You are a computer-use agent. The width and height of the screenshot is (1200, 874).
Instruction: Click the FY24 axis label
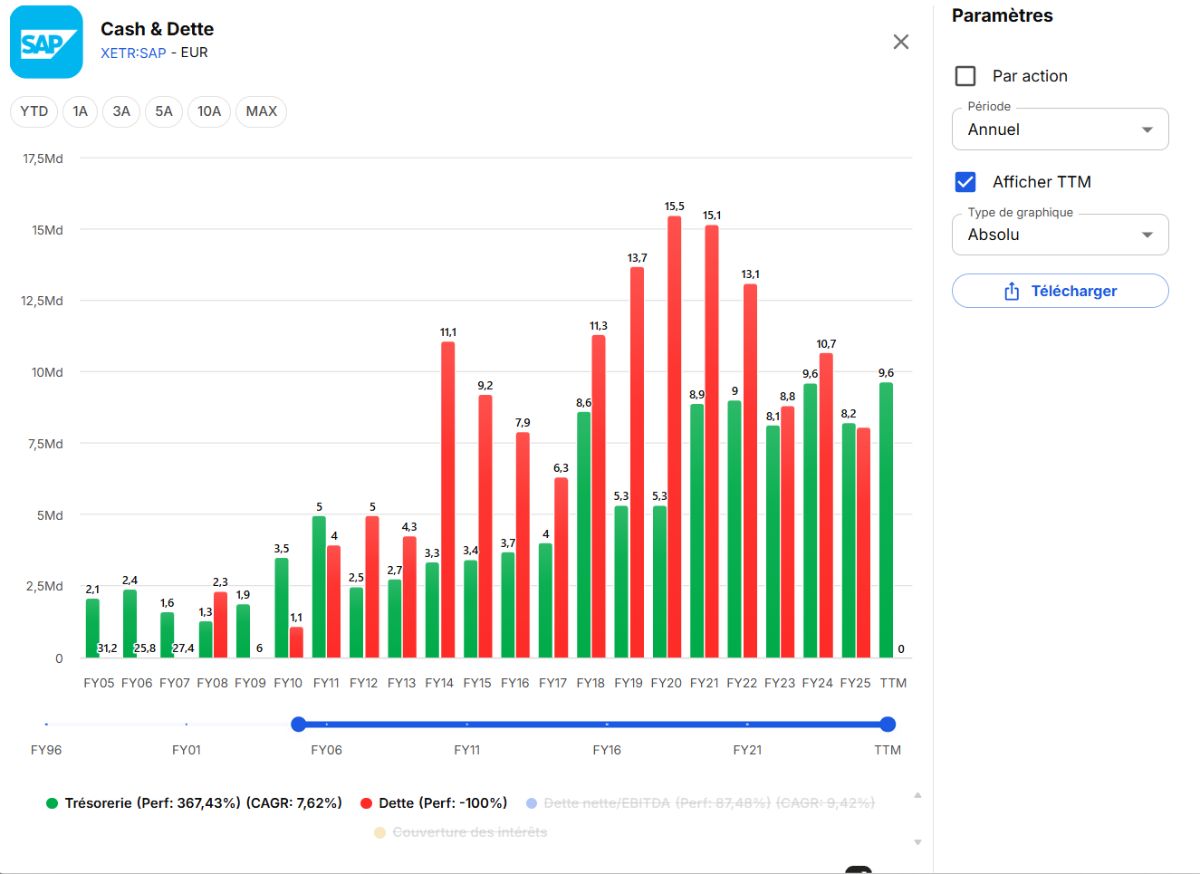[x=817, y=683]
